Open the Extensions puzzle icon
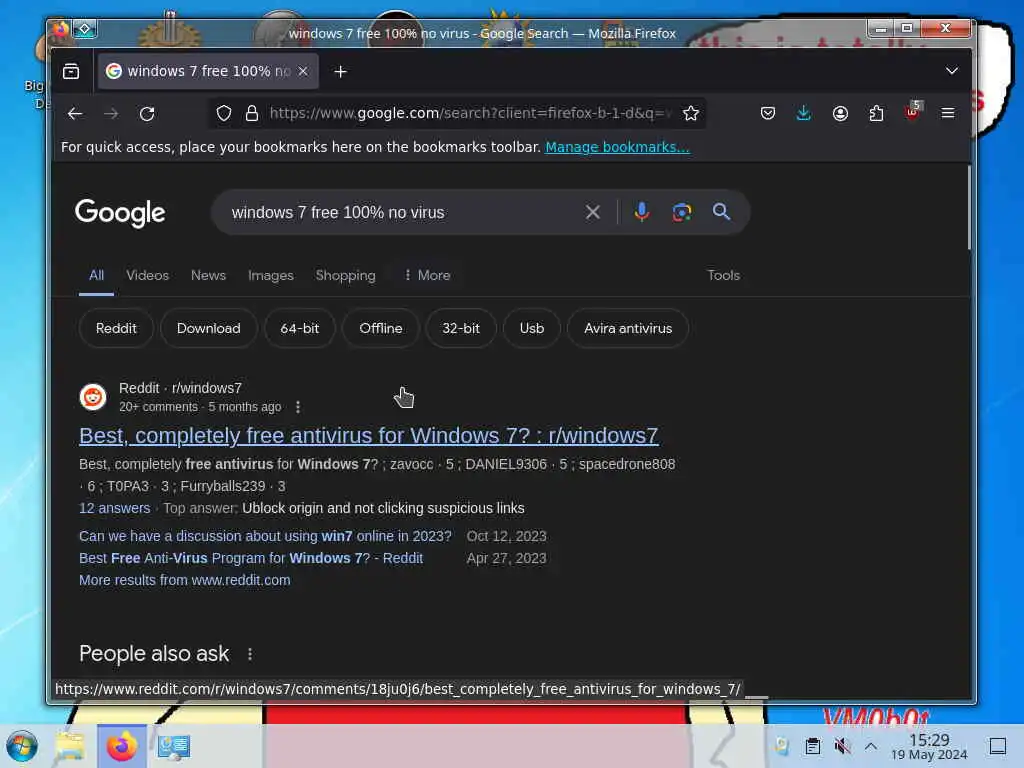 pyautogui.click(x=876, y=114)
